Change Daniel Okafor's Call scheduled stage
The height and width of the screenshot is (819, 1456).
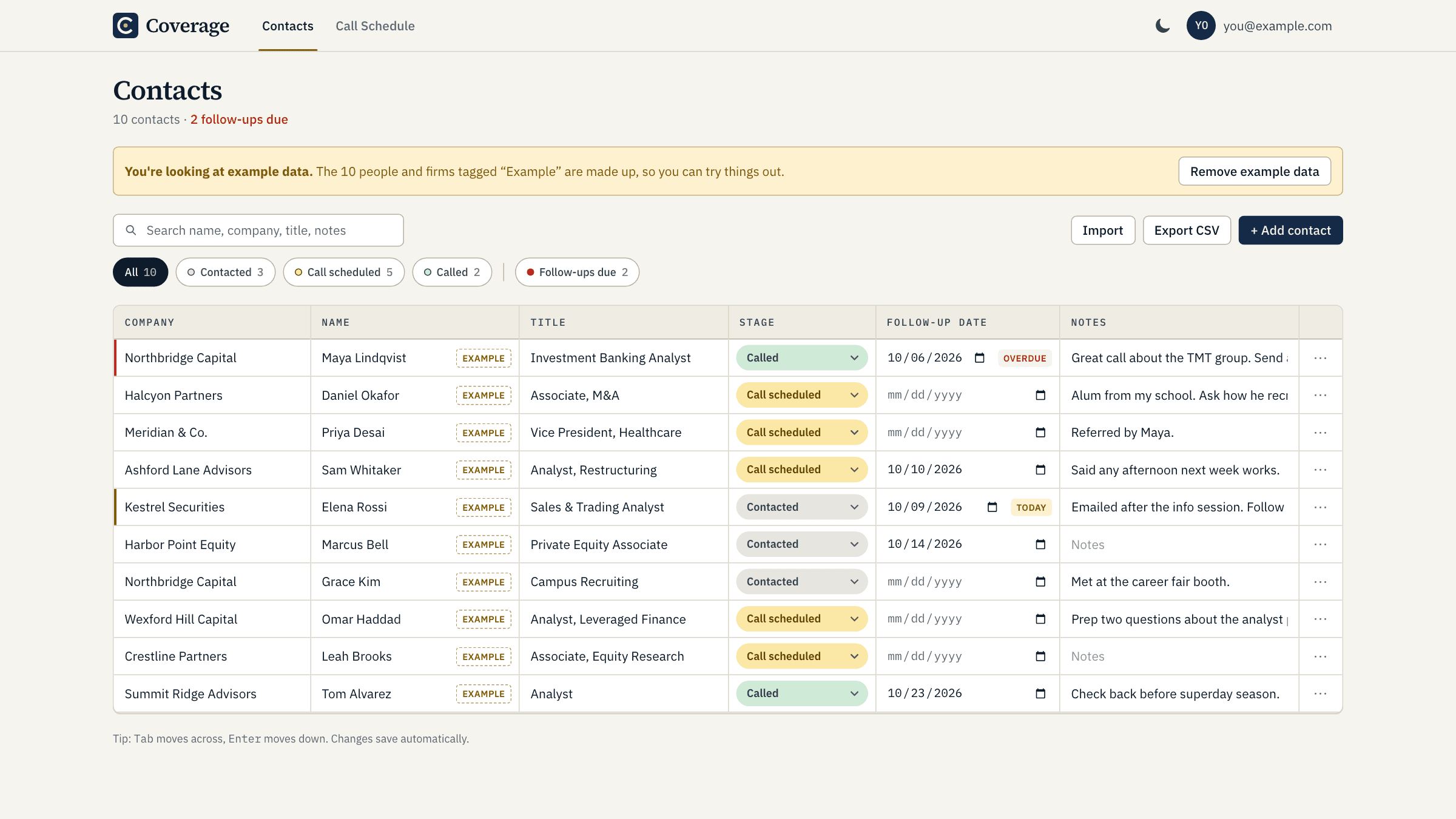click(801, 395)
